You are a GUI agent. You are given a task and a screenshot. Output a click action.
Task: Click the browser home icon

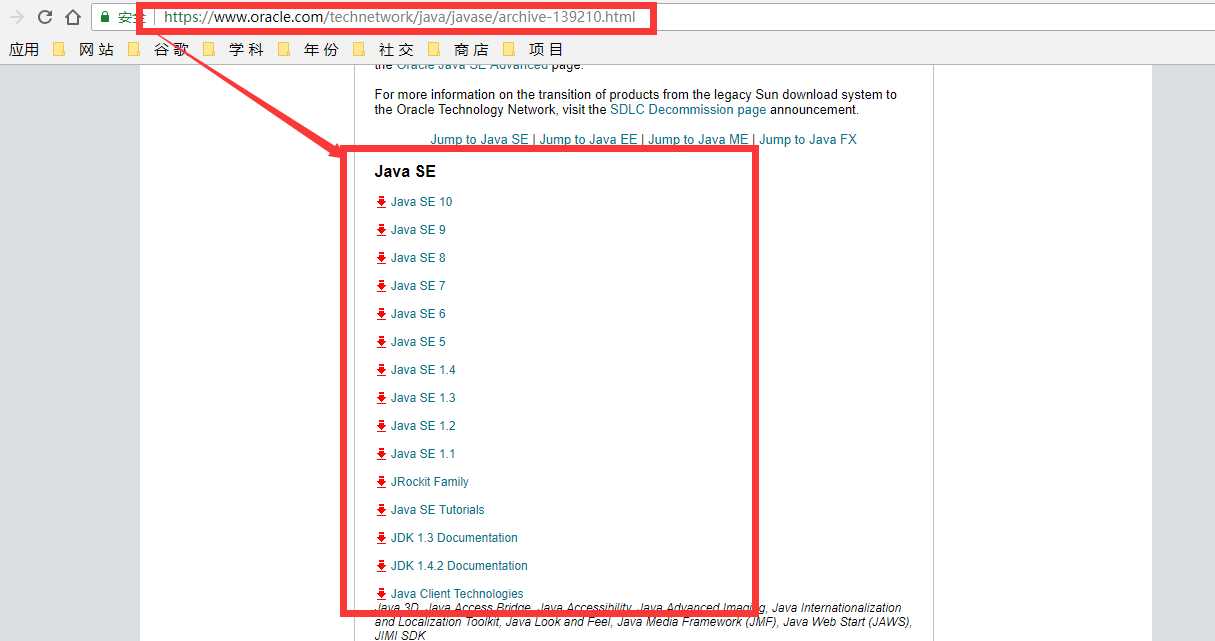click(72, 17)
